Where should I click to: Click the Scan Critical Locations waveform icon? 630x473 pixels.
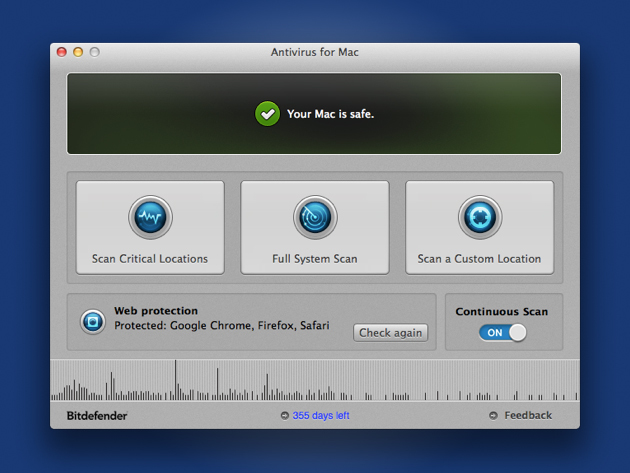pyautogui.click(x=150, y=217)
